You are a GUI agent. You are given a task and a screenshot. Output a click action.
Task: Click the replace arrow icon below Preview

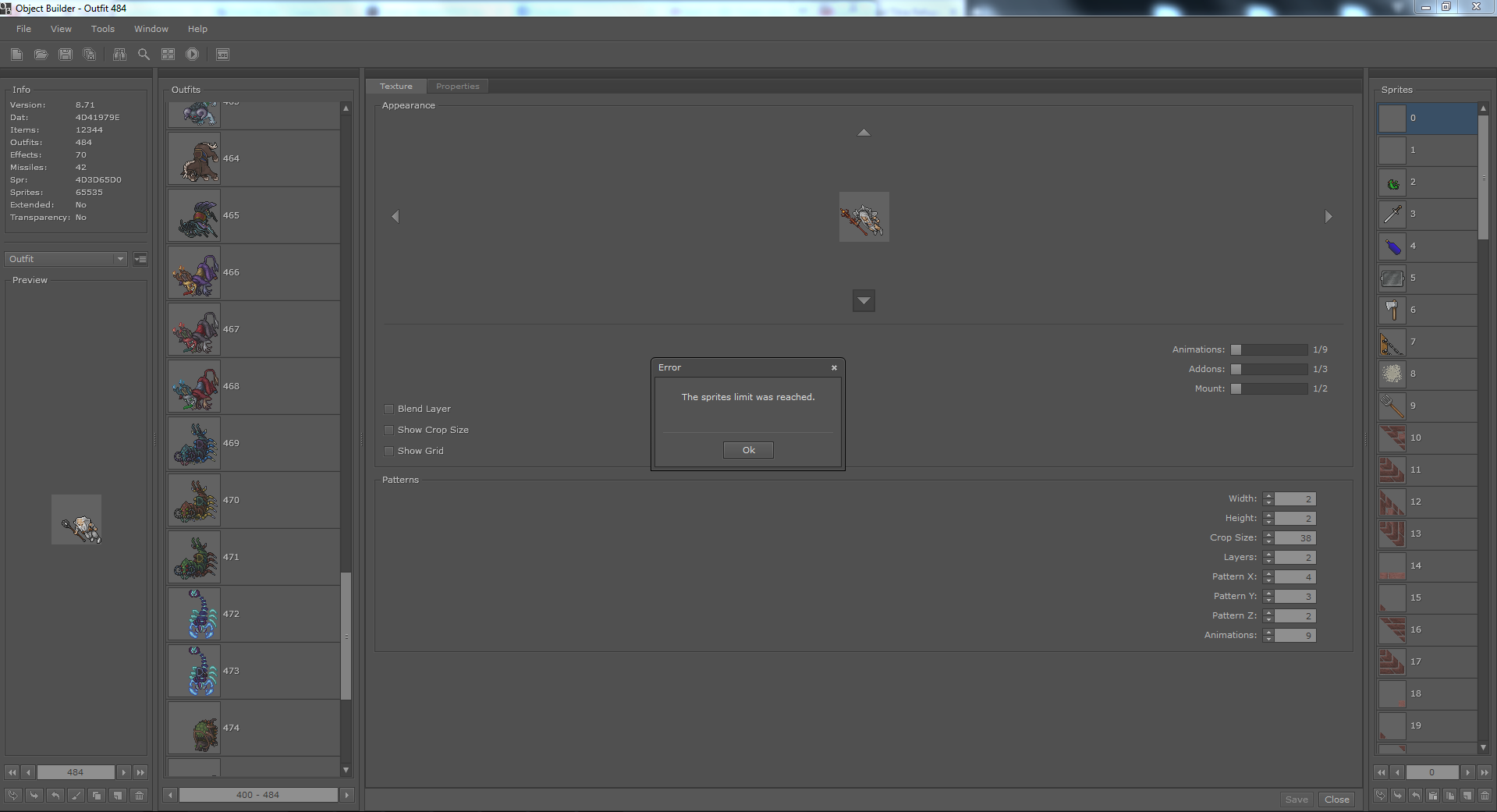tap(12, 796)
